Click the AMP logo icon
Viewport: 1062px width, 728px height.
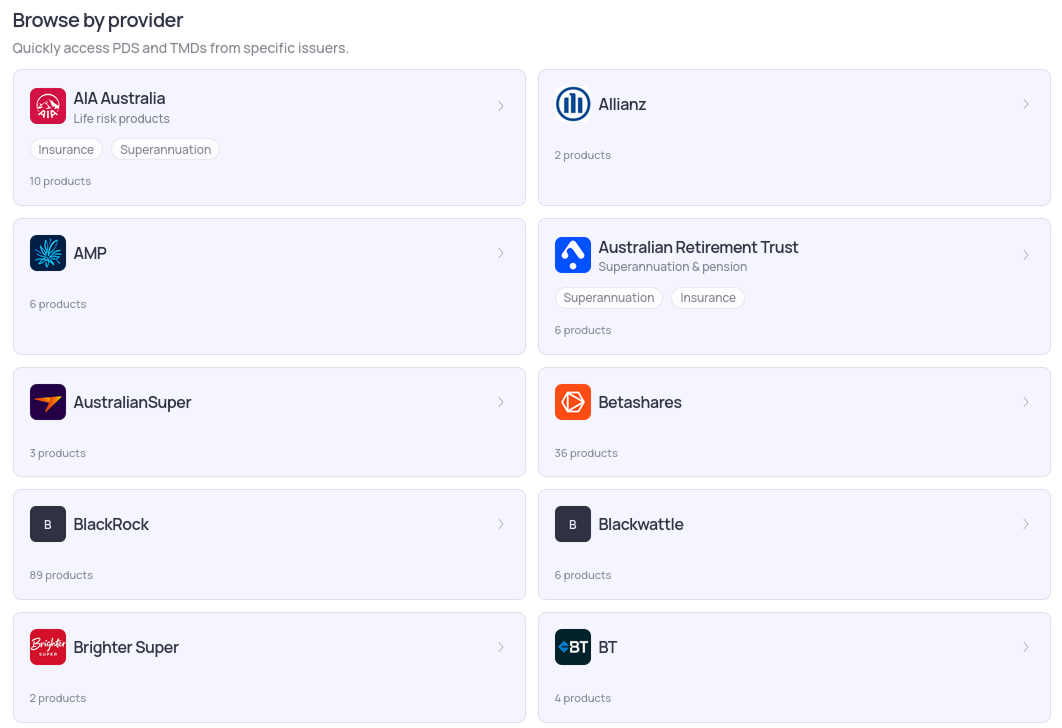(47, 253)
